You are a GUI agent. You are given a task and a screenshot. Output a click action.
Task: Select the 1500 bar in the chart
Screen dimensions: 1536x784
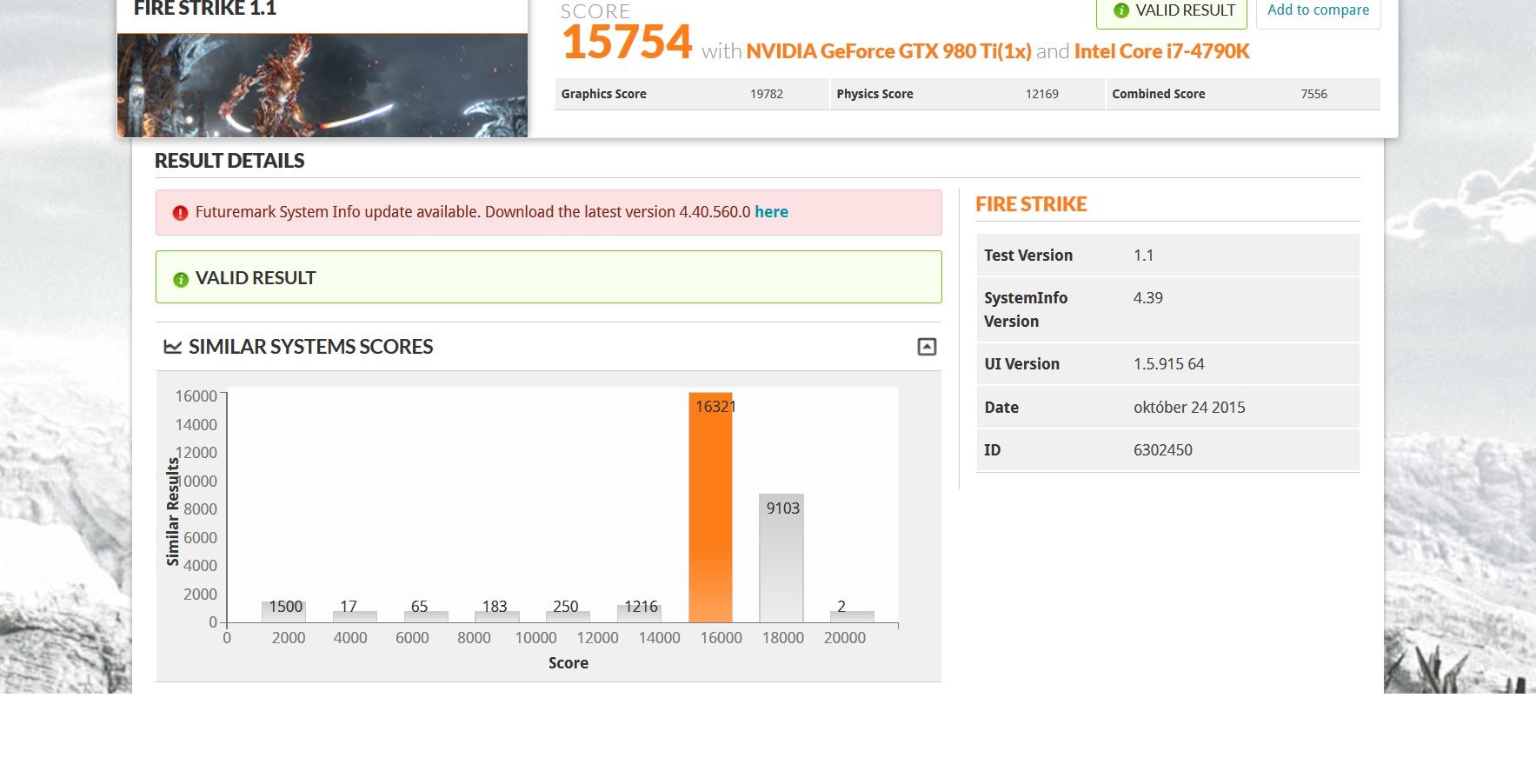pos(284,612)
